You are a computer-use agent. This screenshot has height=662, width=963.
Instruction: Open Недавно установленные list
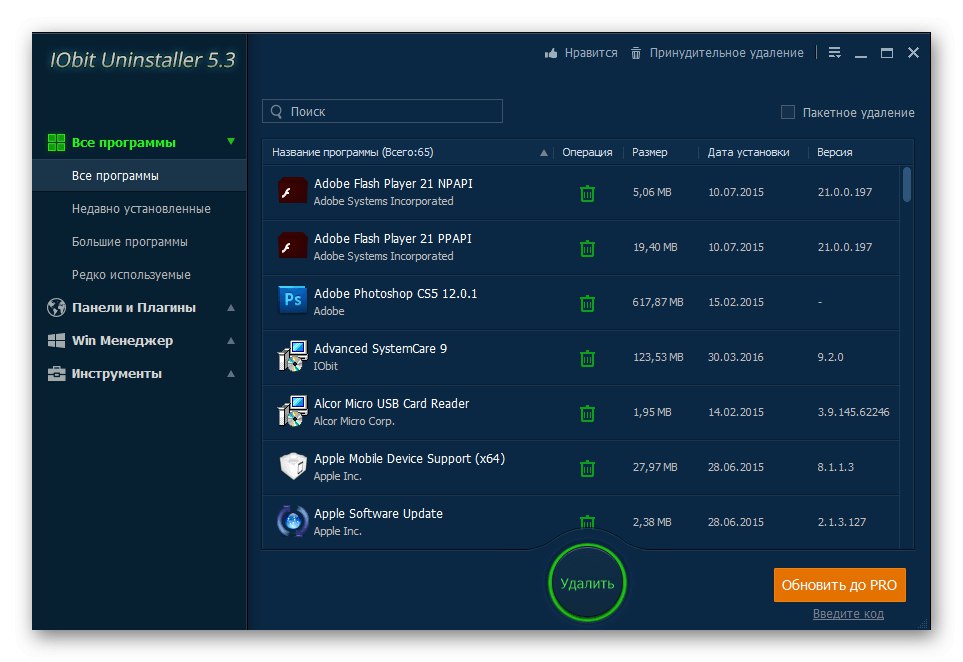(x=141, y=209)
